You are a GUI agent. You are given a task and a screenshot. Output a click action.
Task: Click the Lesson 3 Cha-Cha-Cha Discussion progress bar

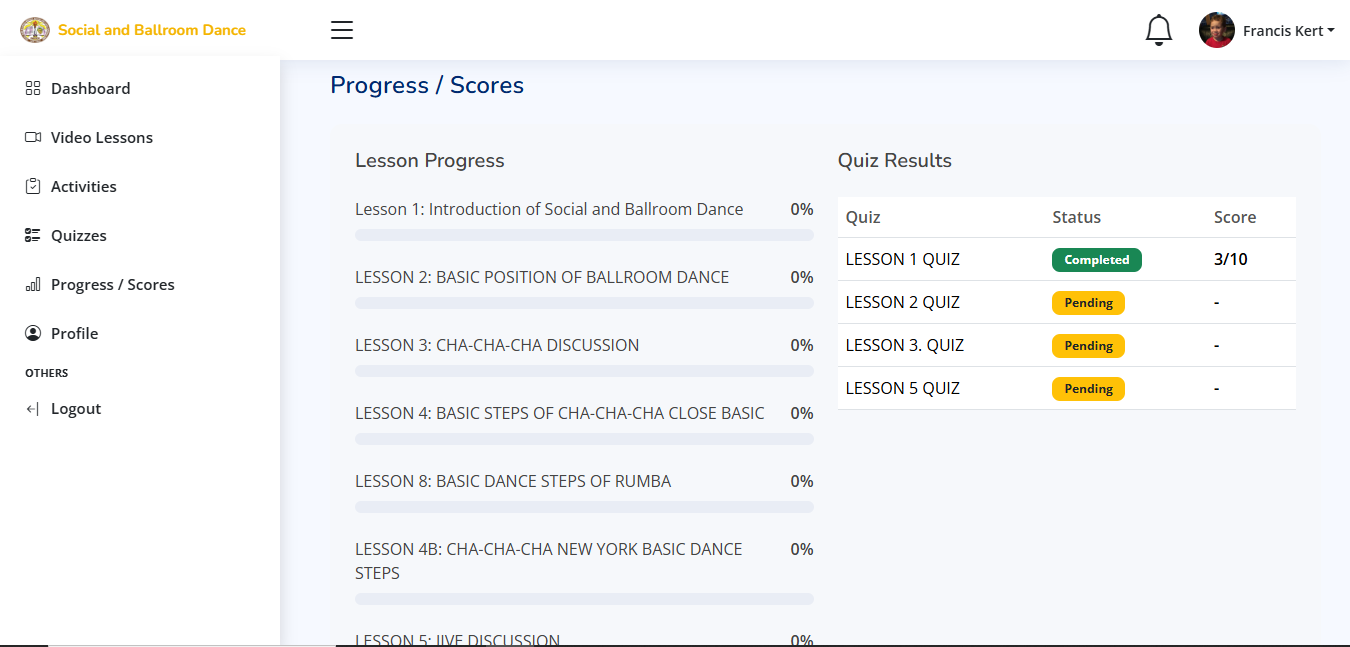point(584,371)
